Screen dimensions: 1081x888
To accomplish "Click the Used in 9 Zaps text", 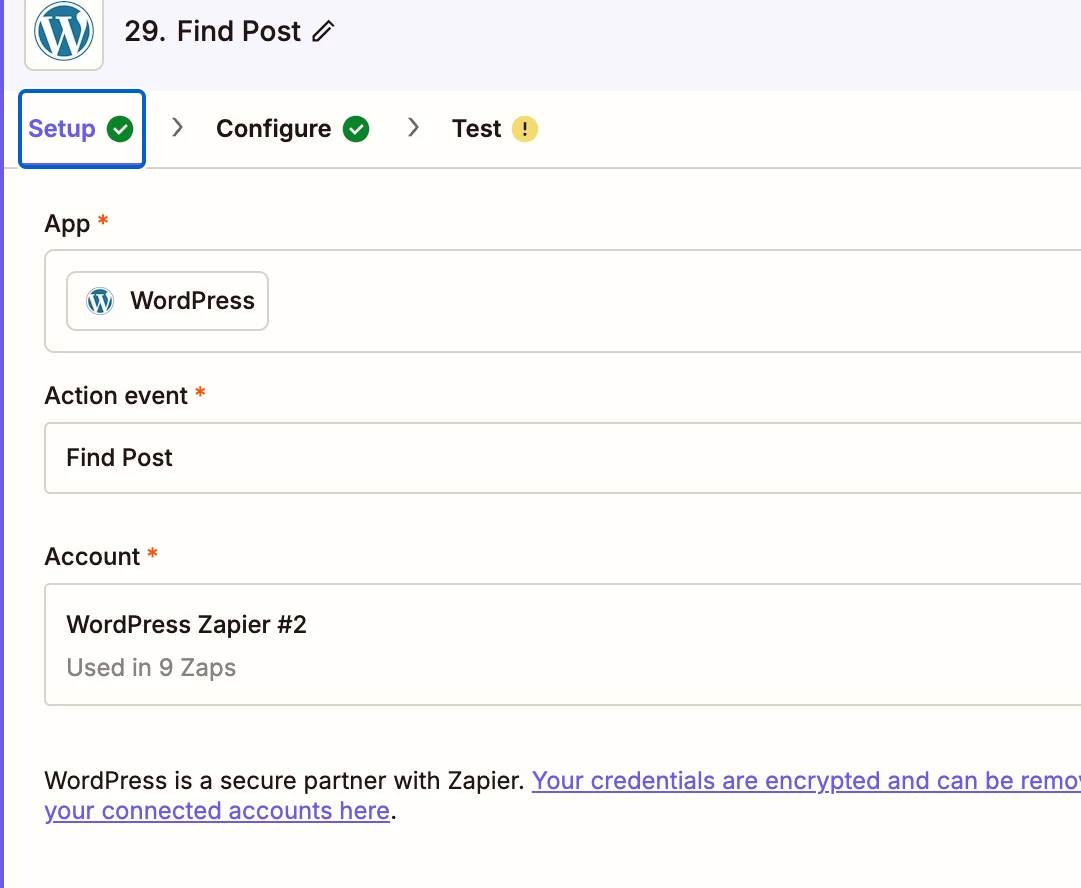I will (151, 667).
